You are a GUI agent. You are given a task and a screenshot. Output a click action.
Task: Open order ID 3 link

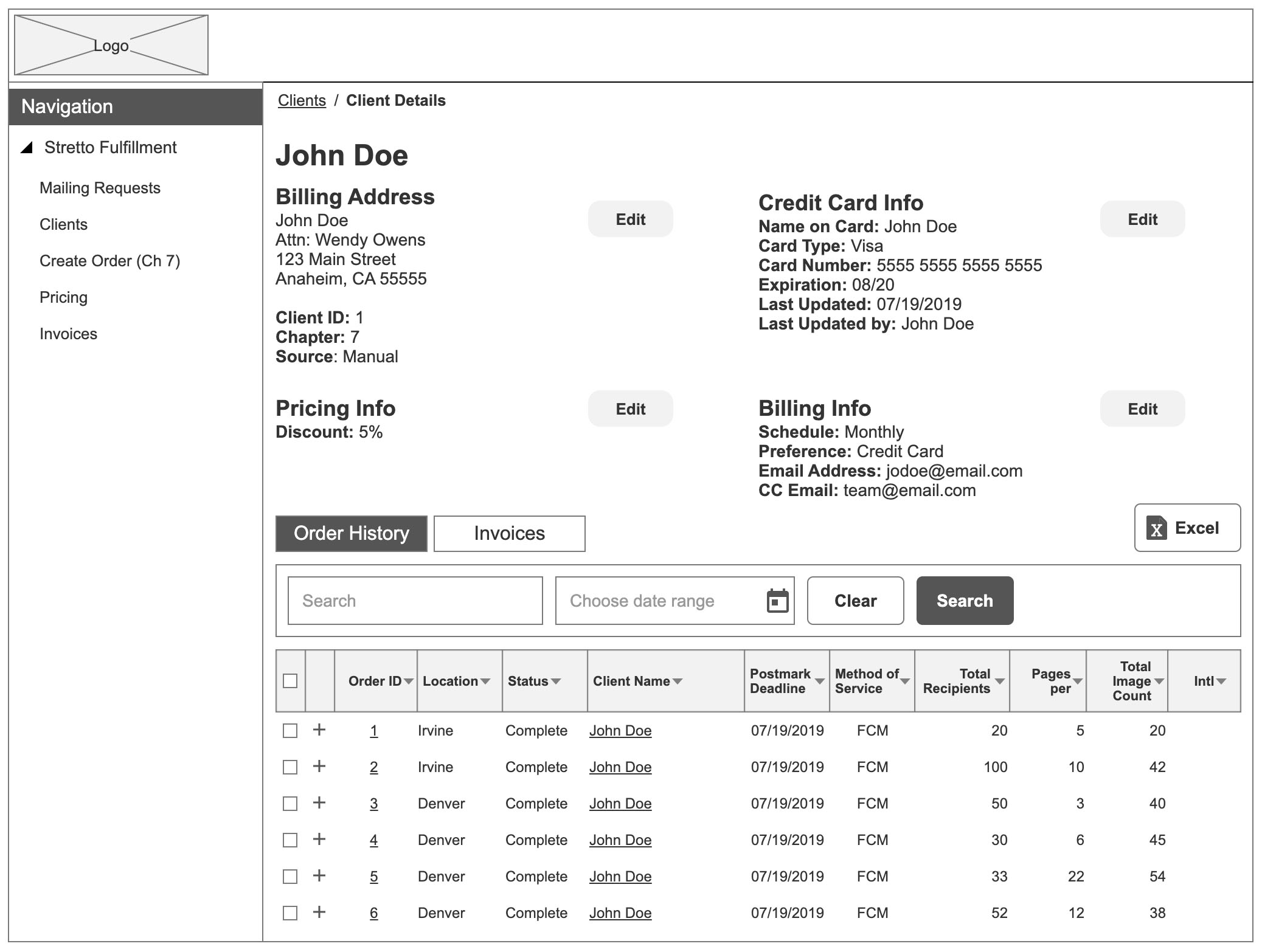pos(373,804)
